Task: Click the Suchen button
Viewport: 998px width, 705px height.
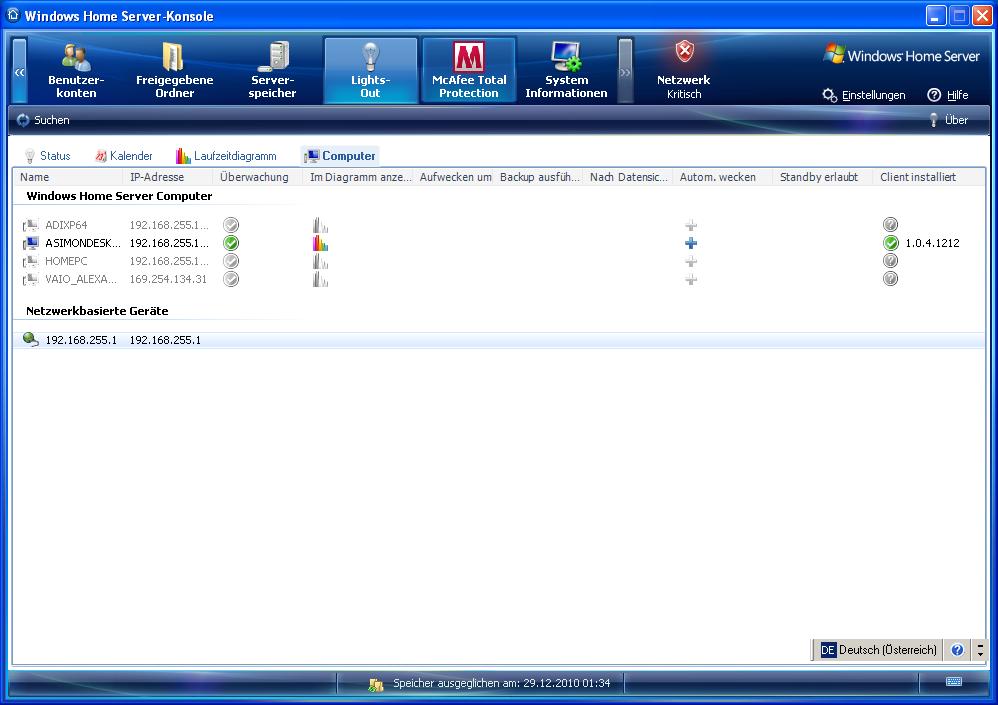Action: 43,120
